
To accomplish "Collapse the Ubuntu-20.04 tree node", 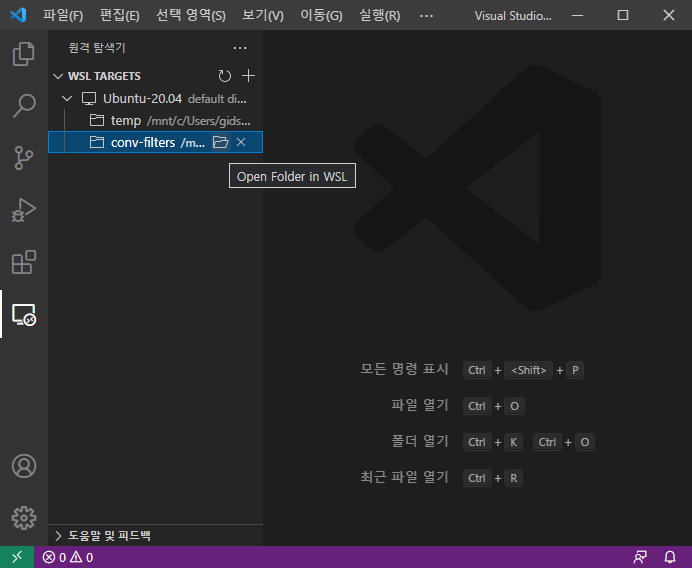I will tap(67, 98).
